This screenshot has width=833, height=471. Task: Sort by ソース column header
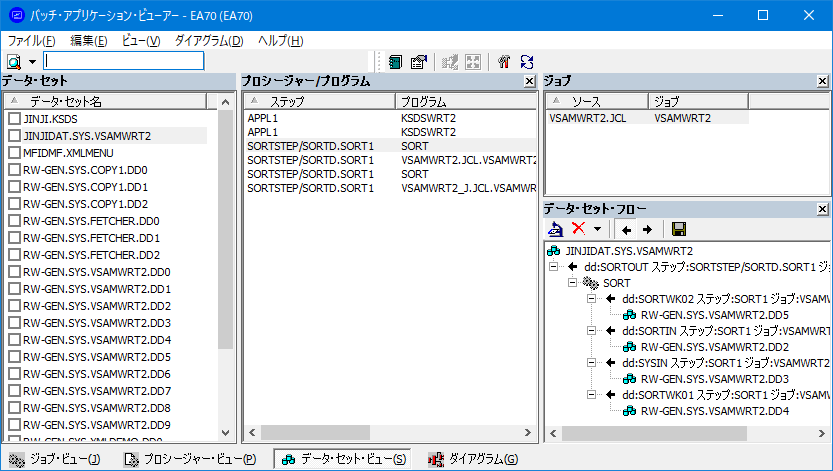[597, 101]
